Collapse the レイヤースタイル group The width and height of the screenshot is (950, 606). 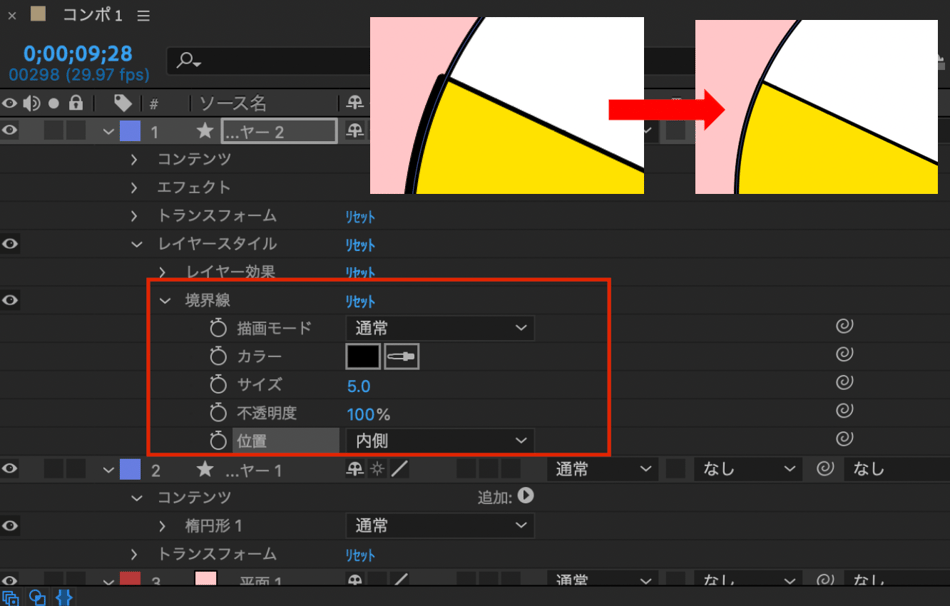pos(137,244)
